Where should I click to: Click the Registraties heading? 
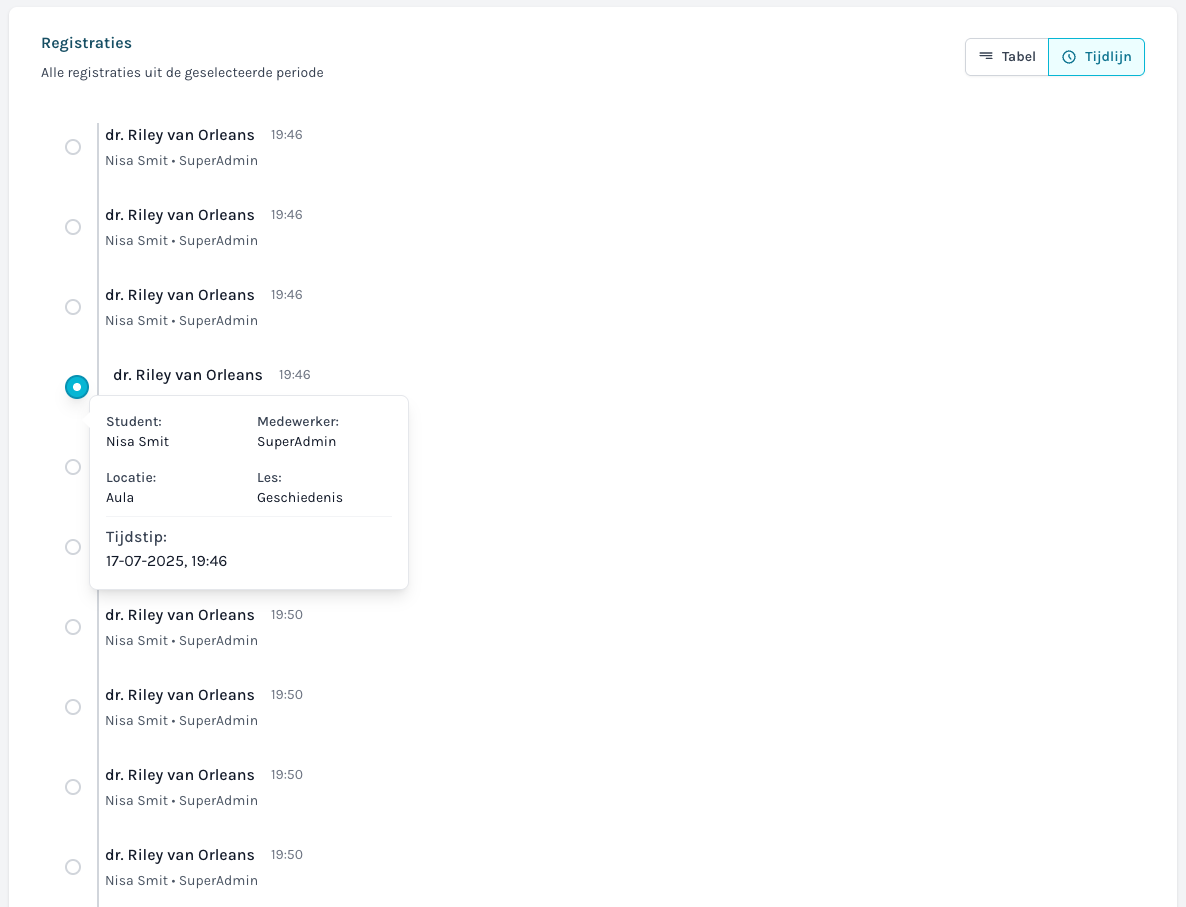[86, 43]
